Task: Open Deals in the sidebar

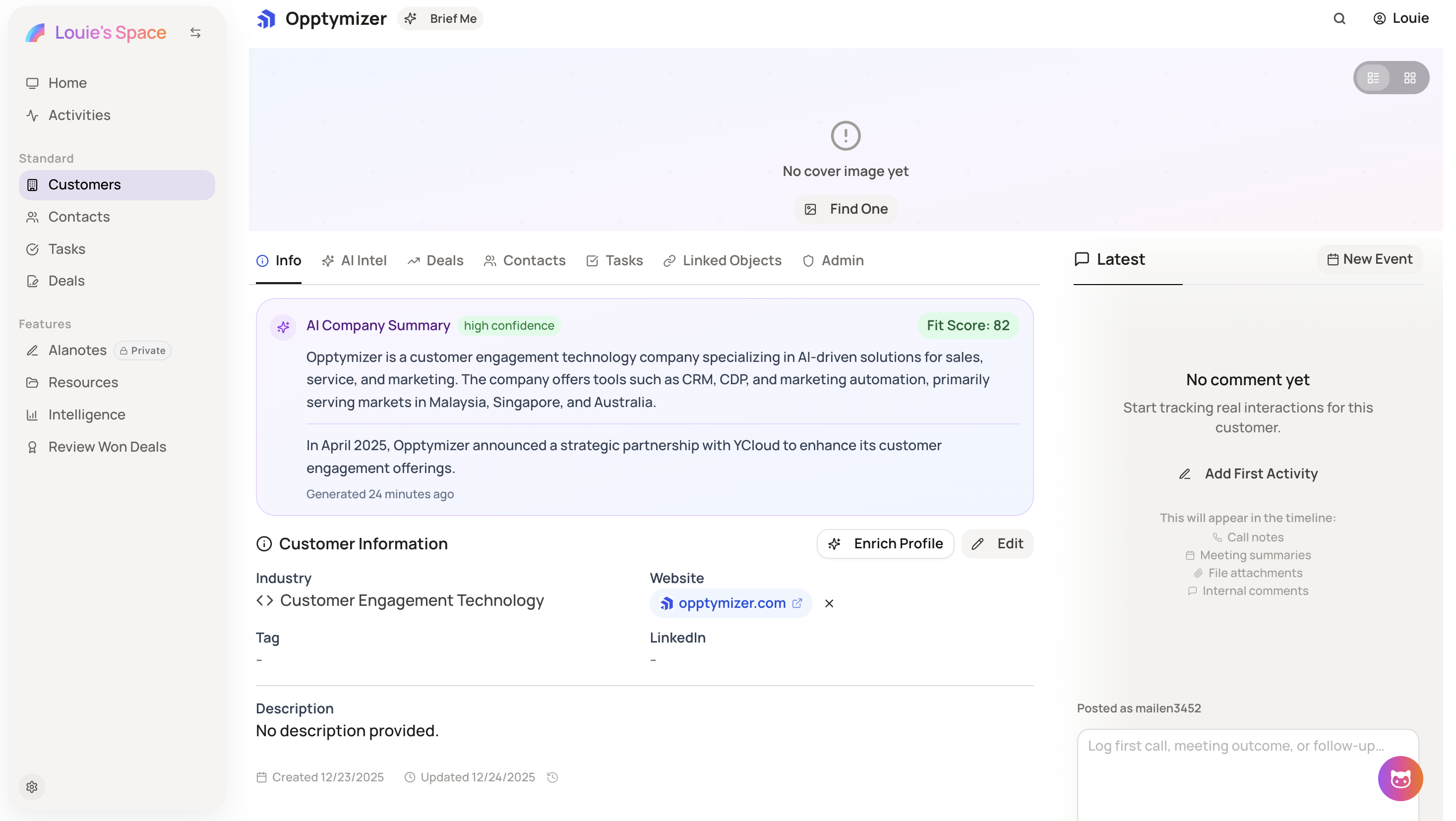Action: click(x=117, y=281)
